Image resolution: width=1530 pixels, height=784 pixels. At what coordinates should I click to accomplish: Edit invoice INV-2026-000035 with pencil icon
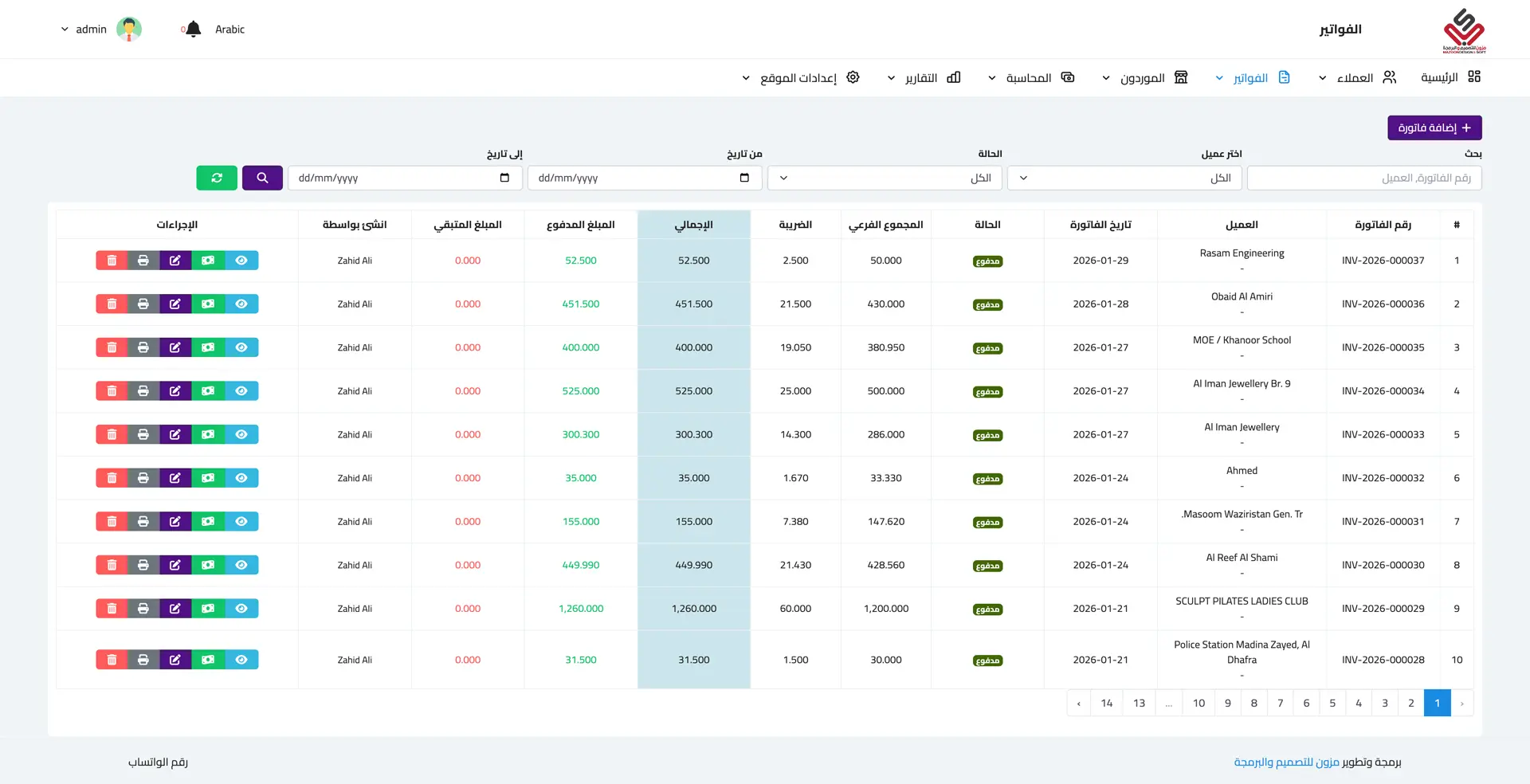(x=175, y=347)
